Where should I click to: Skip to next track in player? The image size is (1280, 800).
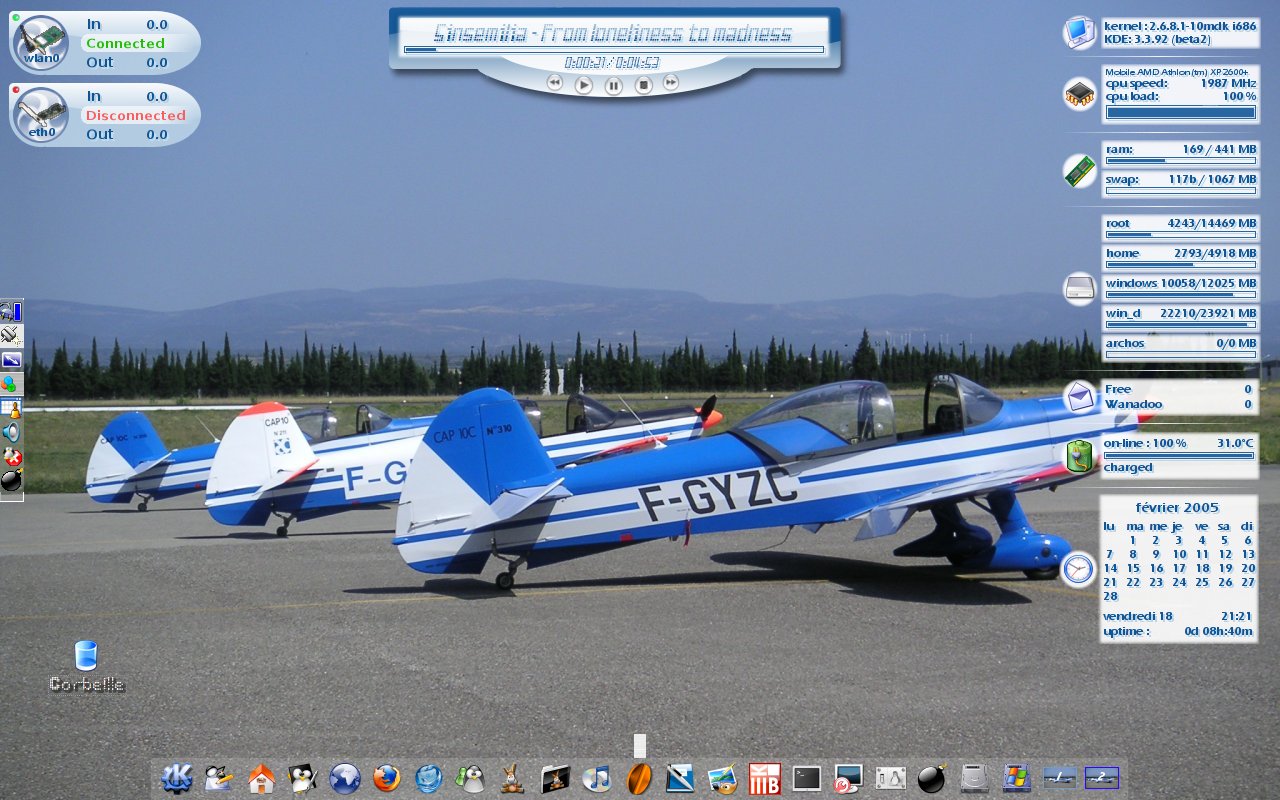pos(671,82)
